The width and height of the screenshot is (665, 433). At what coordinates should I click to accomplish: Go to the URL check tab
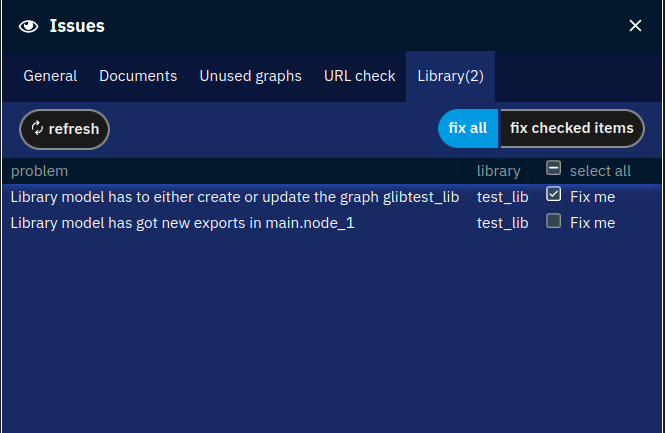360,76
